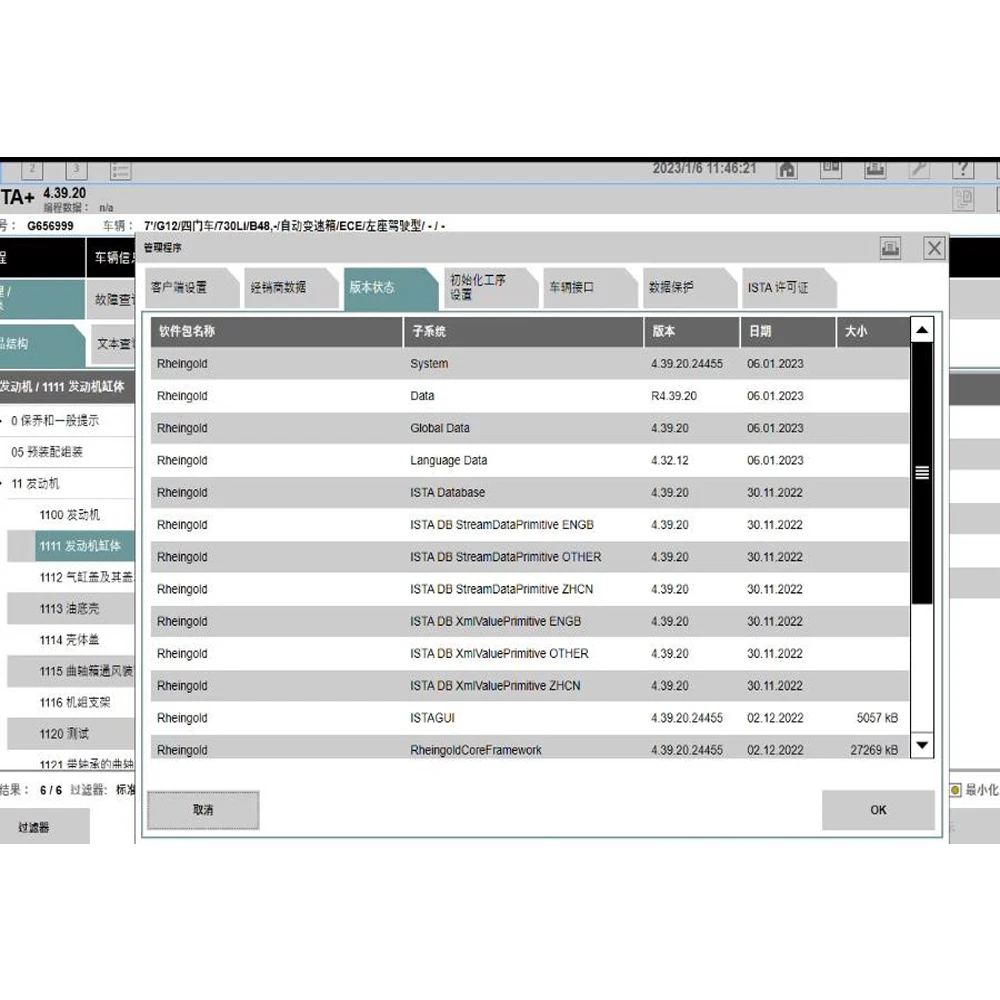Select ISTA DB XmlValuePrimitive ENGB row
This screenshot has height=1000, width=1000.
[530, 621]
